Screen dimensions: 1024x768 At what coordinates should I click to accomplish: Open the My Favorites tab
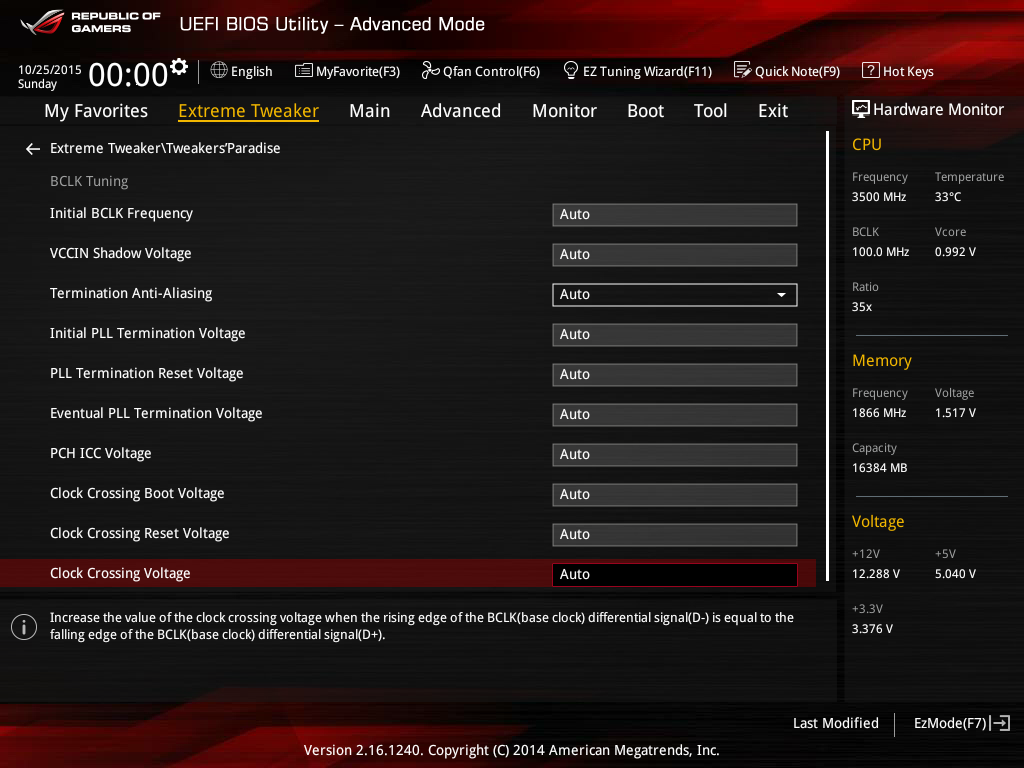click(96, 111)
